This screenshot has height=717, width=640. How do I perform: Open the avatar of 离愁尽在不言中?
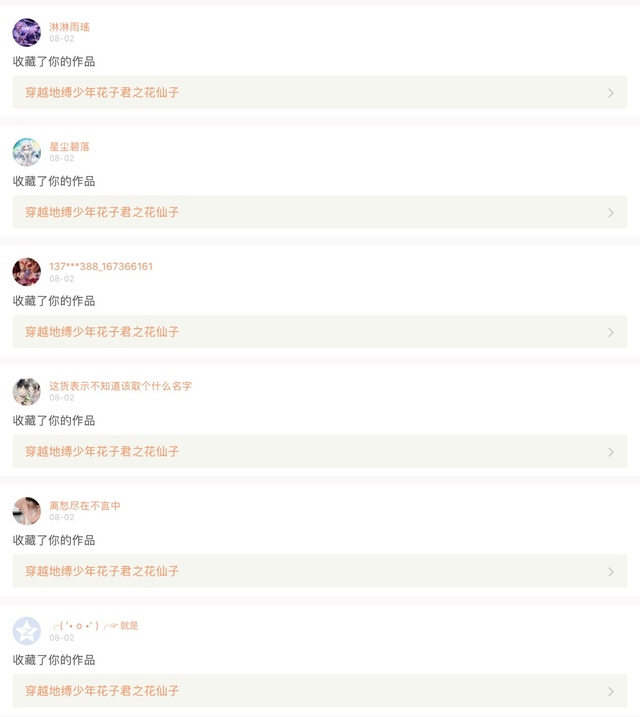[27, 511]
